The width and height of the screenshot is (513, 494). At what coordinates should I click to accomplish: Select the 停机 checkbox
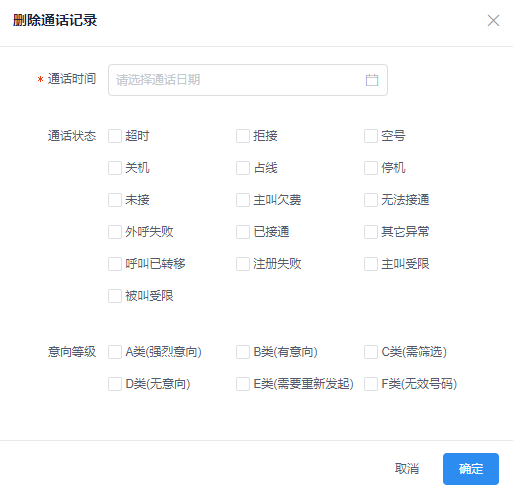(371, 168)
